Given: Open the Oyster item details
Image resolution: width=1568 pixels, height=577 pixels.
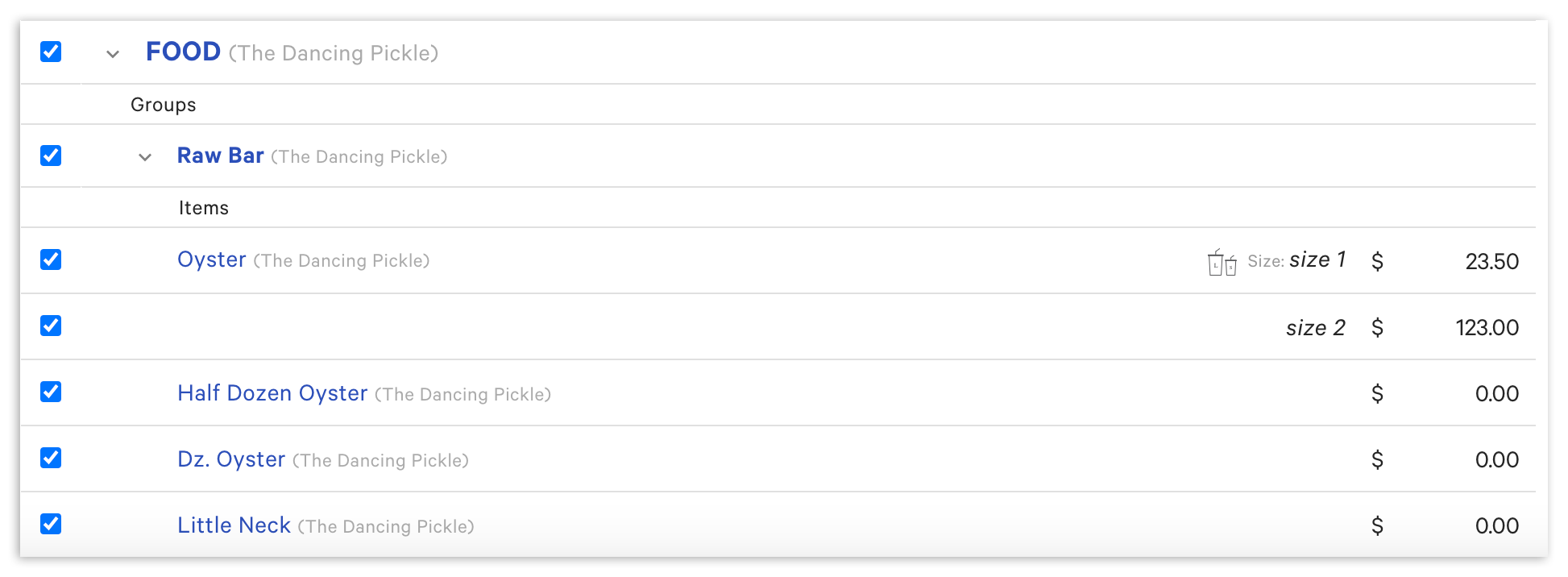Looking at the screenshot, I should pyautogui.click(x=211, y=259).
